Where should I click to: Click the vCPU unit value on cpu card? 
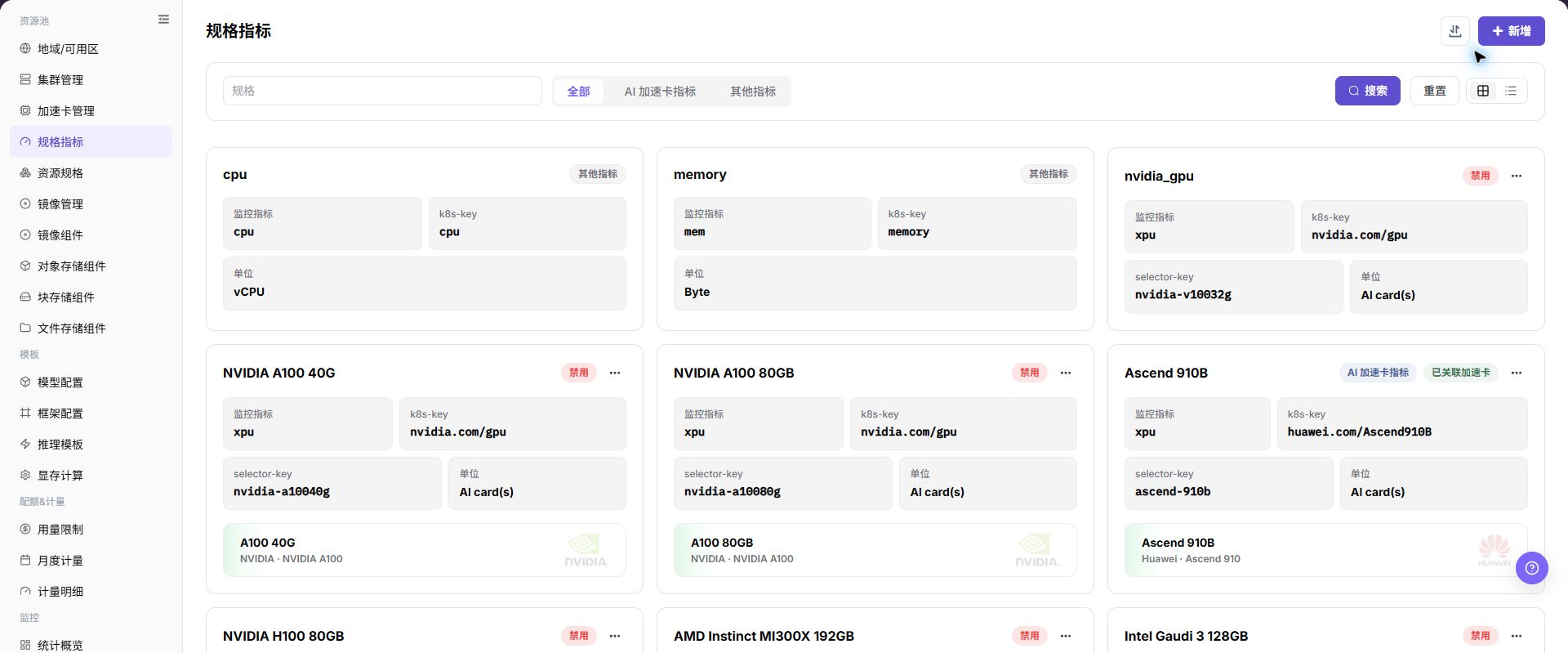[x=248, y=292]
